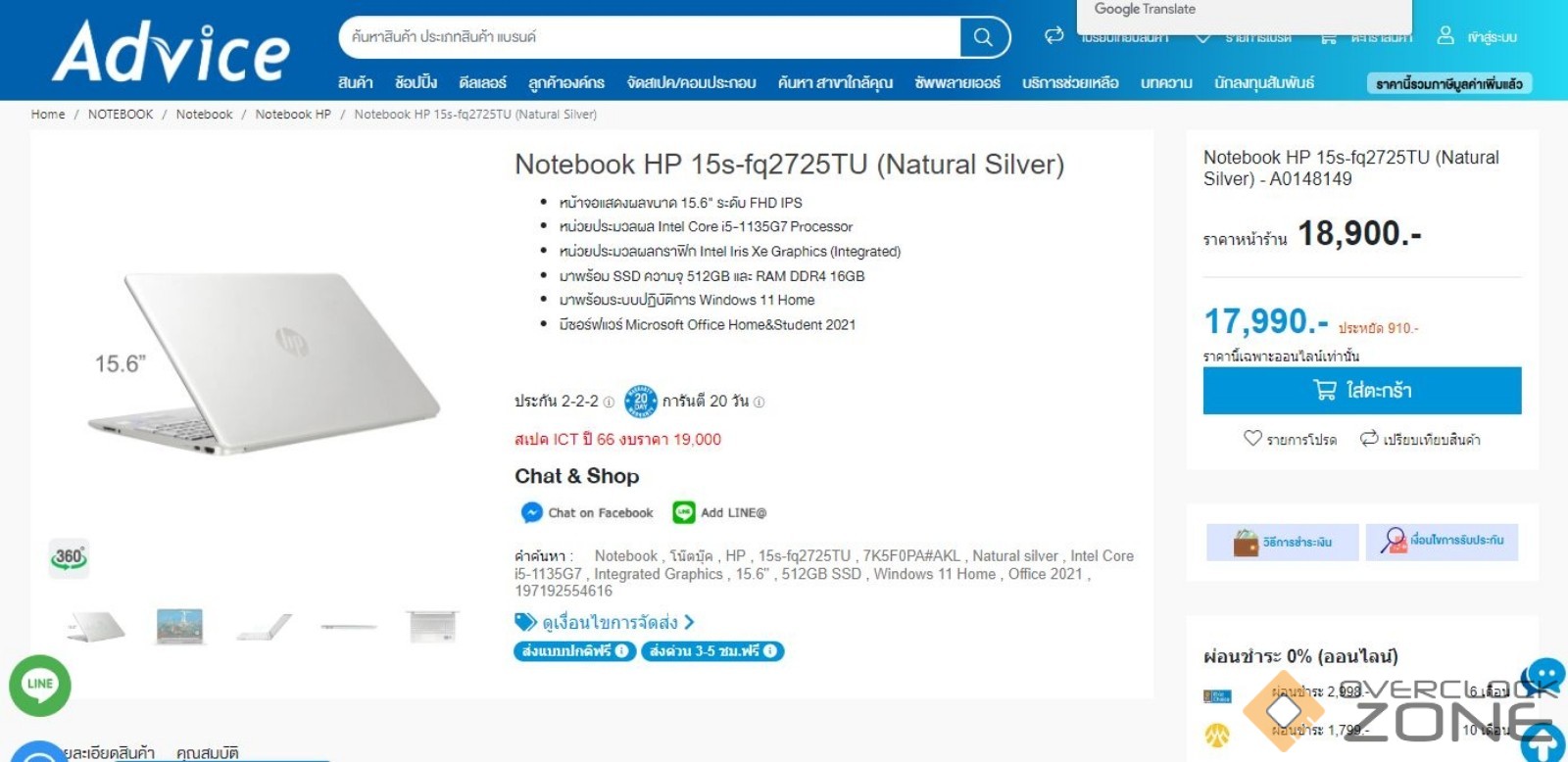This screenshot has width=1568, height=762.
Task: Go to Notebook HP breadcrumb link
Action: click(293, 115)
